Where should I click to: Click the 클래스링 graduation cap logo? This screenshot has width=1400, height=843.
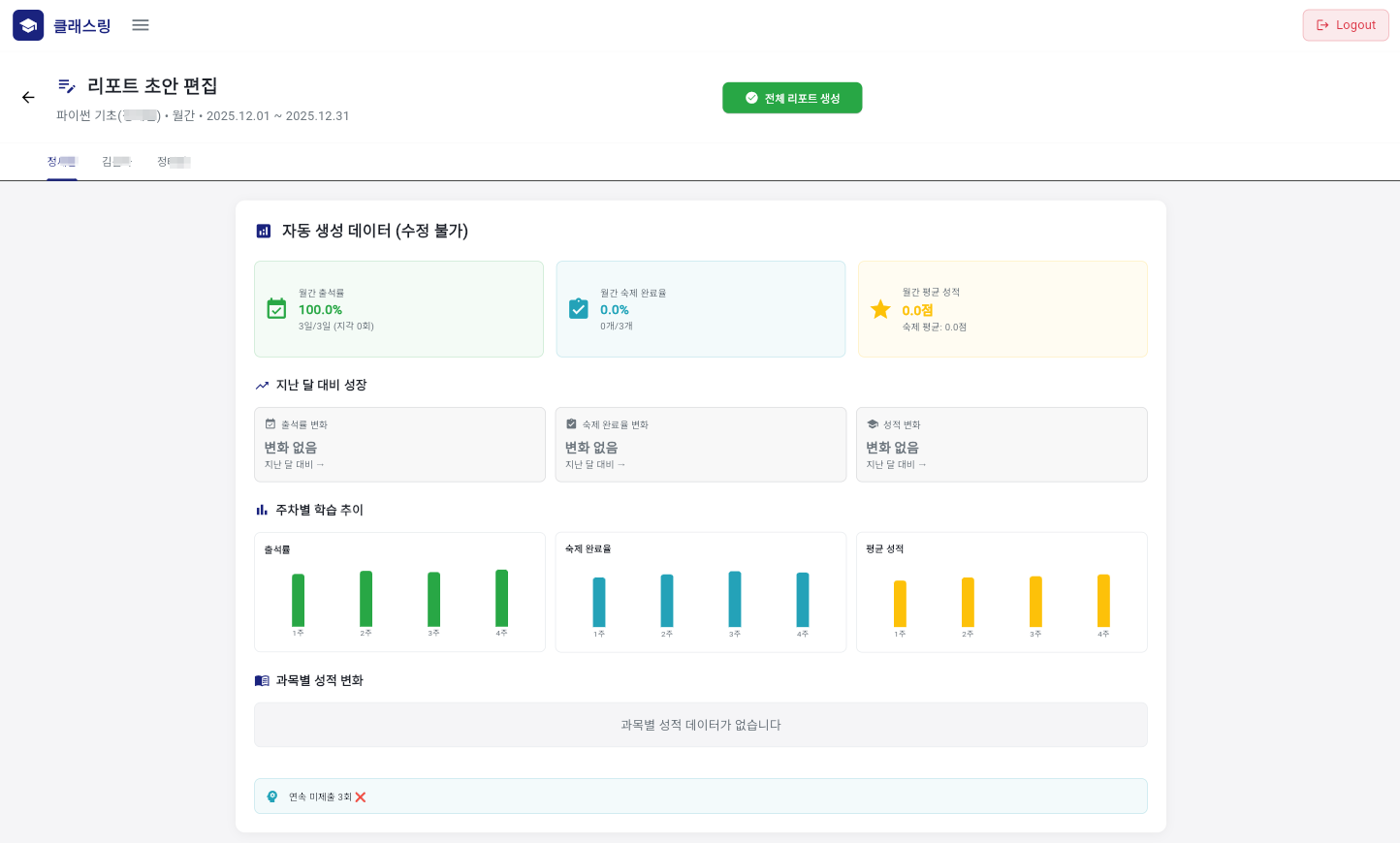(28, 25)
